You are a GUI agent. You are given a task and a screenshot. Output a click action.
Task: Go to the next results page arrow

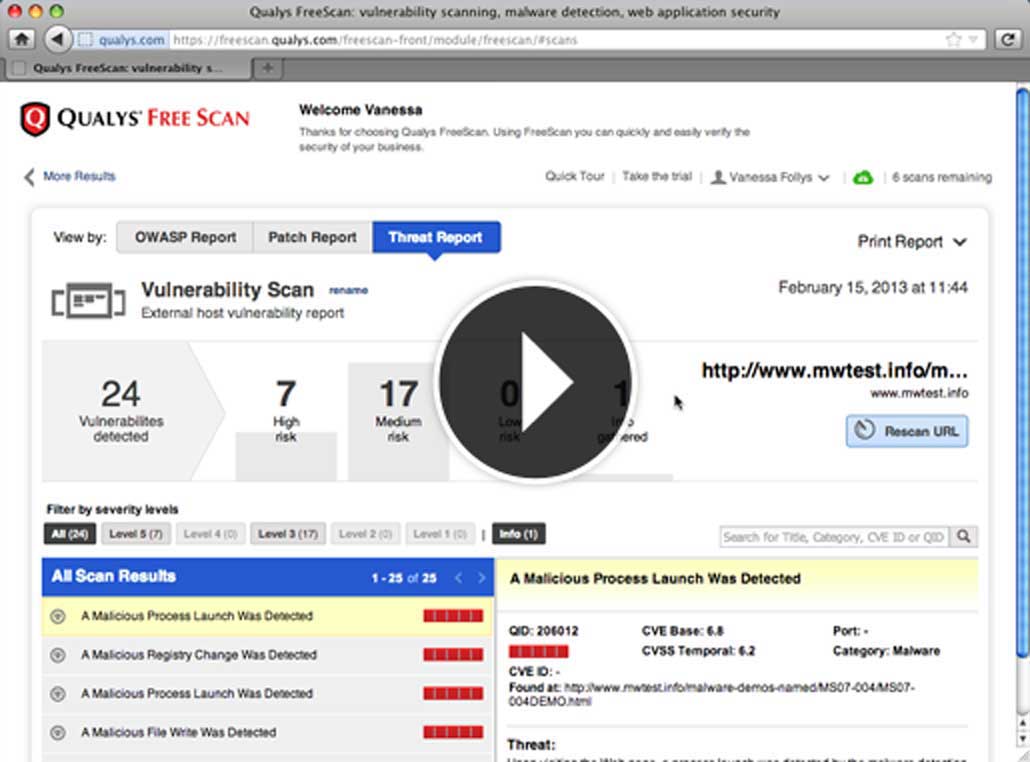481,577
